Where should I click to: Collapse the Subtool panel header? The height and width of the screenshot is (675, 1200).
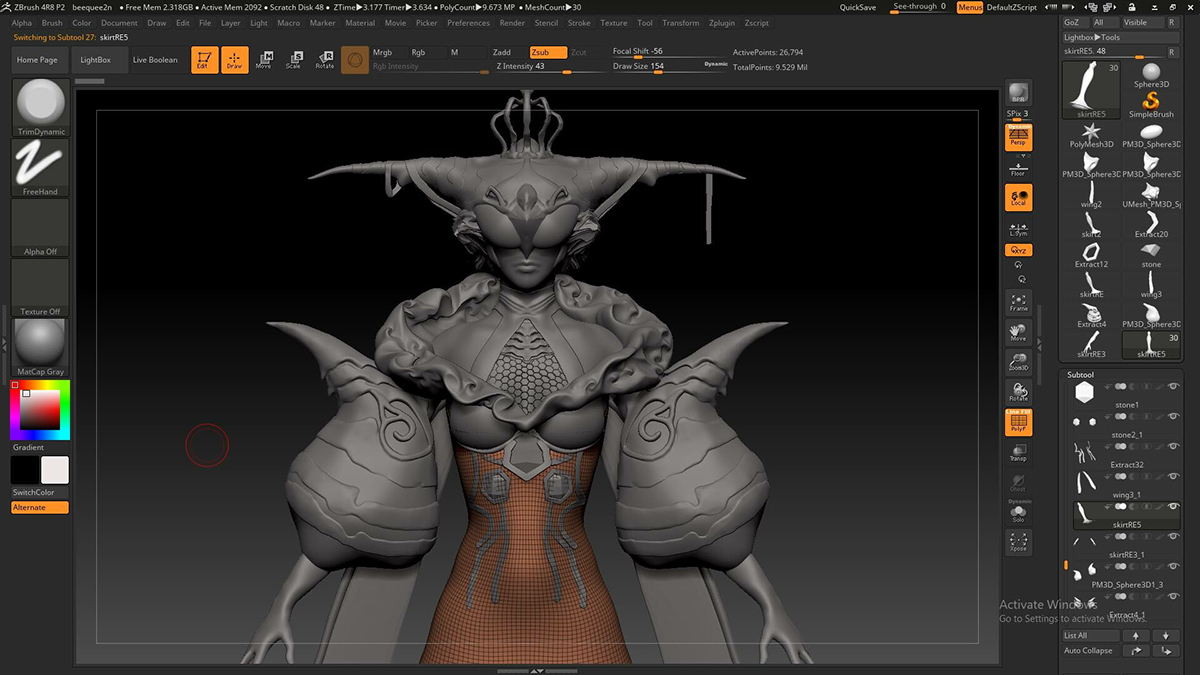tap(1081, 375)
